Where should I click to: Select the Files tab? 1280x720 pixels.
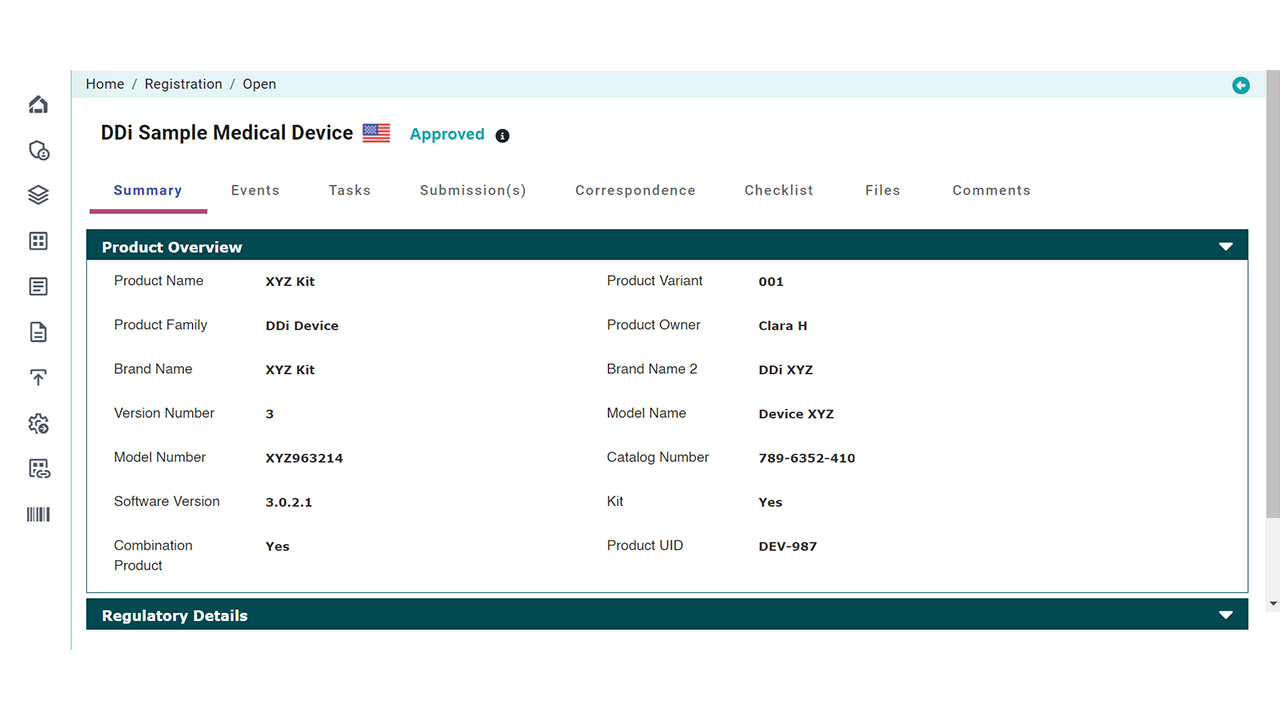pos(882,190)
